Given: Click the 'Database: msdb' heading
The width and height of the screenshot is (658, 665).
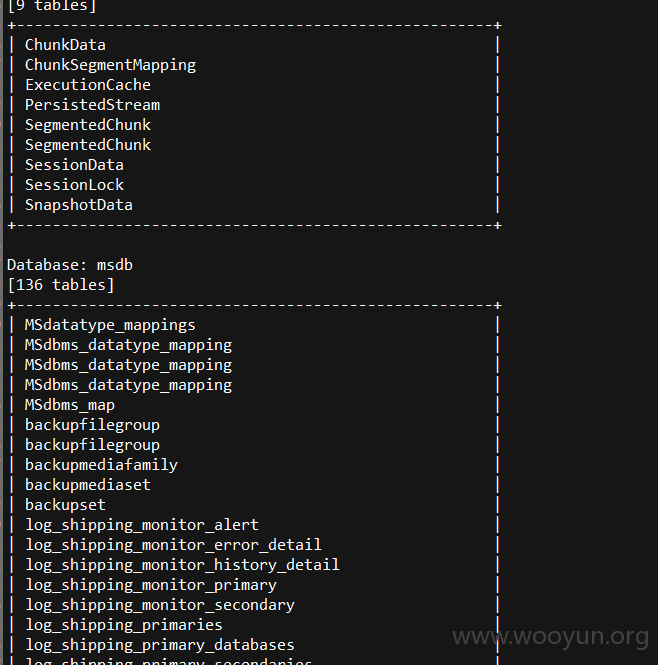Looking at the screenshot, I should [x=70, y=265].
